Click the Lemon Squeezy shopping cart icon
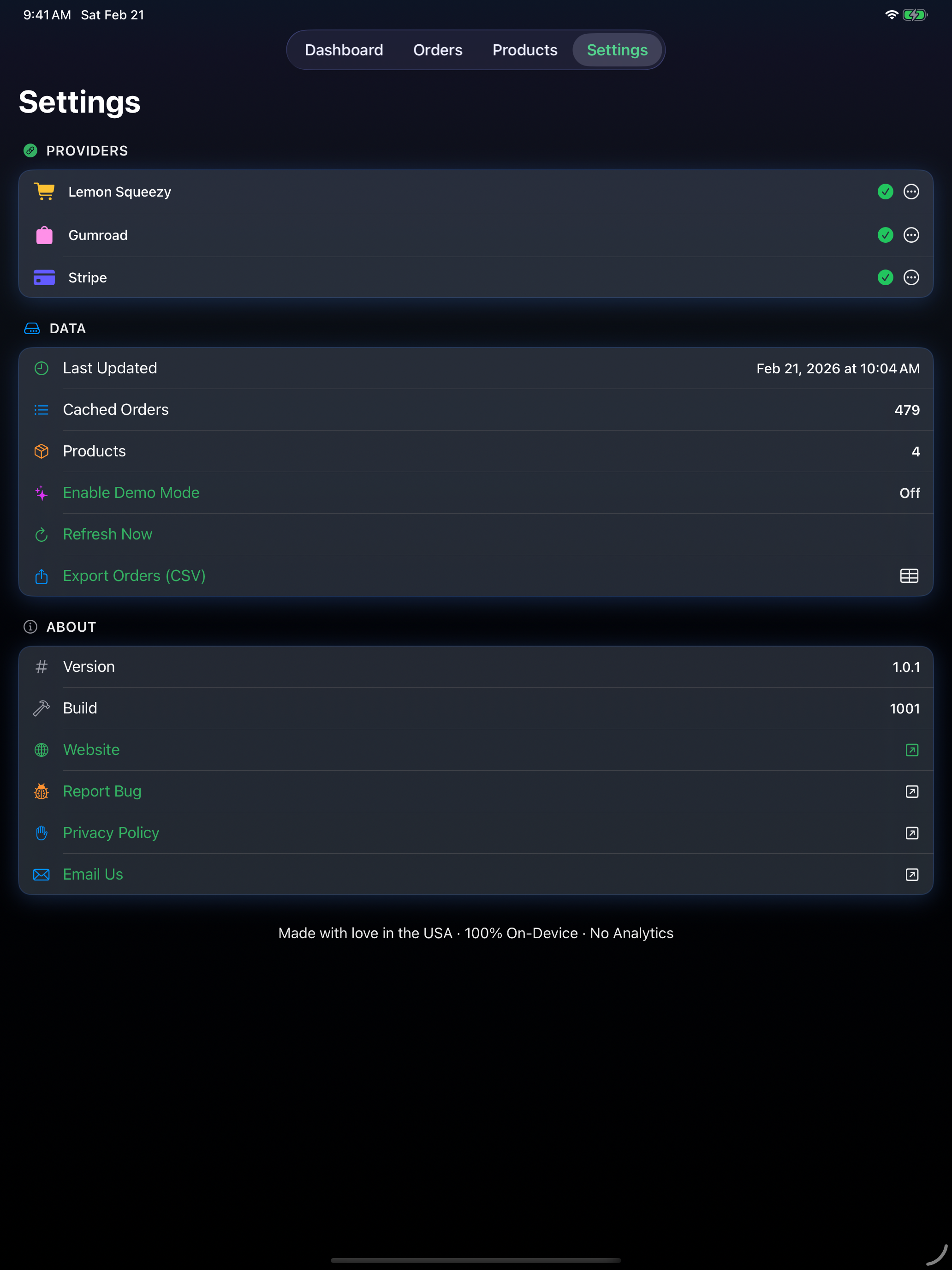This screenshot has width=952, height=1270. pos(44,192)
